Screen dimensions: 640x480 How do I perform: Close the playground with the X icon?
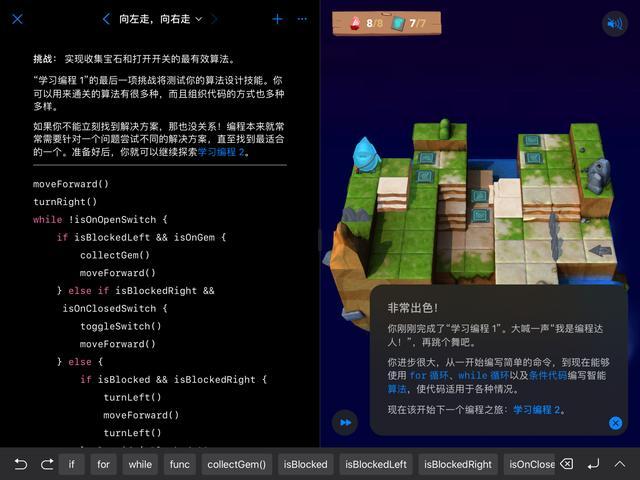click(x=16, y=19)
